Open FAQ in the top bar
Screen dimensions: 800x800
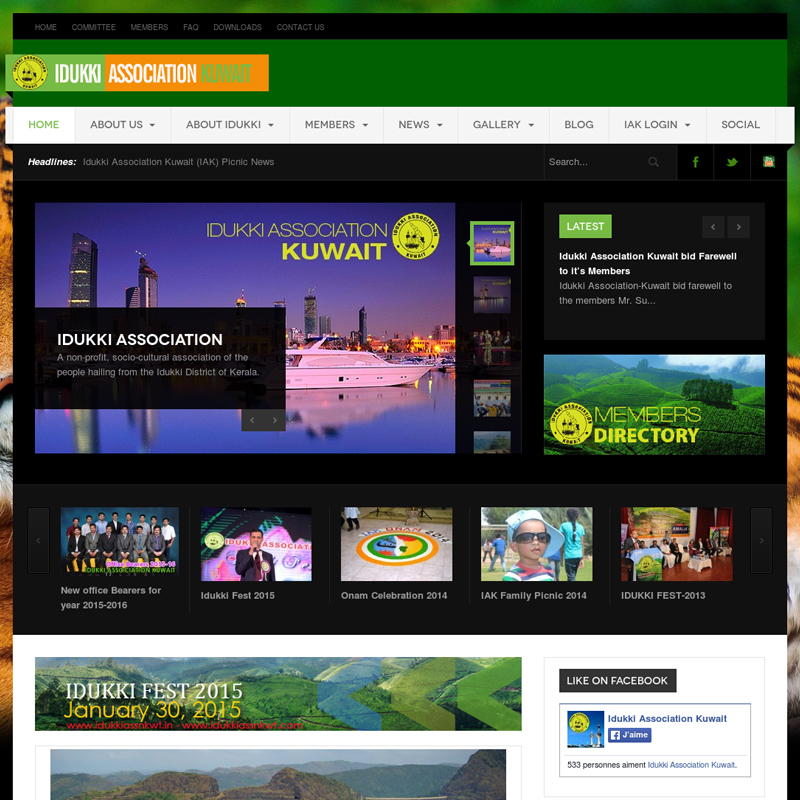click(191, 27)
